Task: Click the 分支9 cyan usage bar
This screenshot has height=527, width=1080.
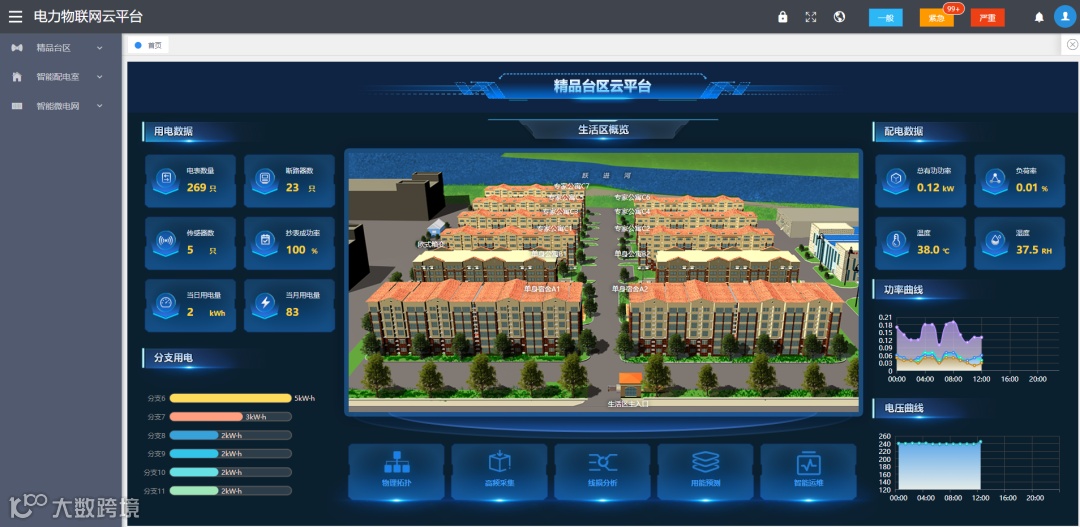Action: click(194, 454)
